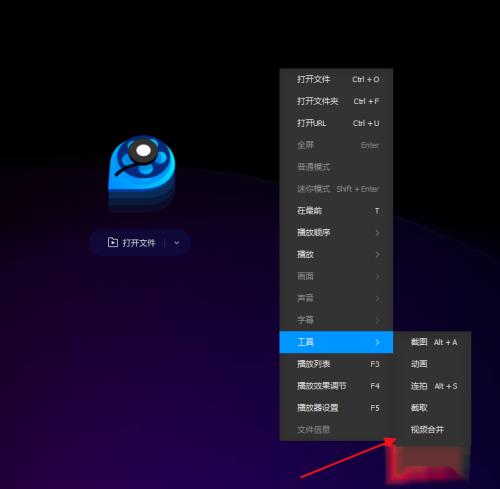Viewport: 500px width, 489px height.
Task: Click the play-file icon beside 打开文件
Action: 113,242
